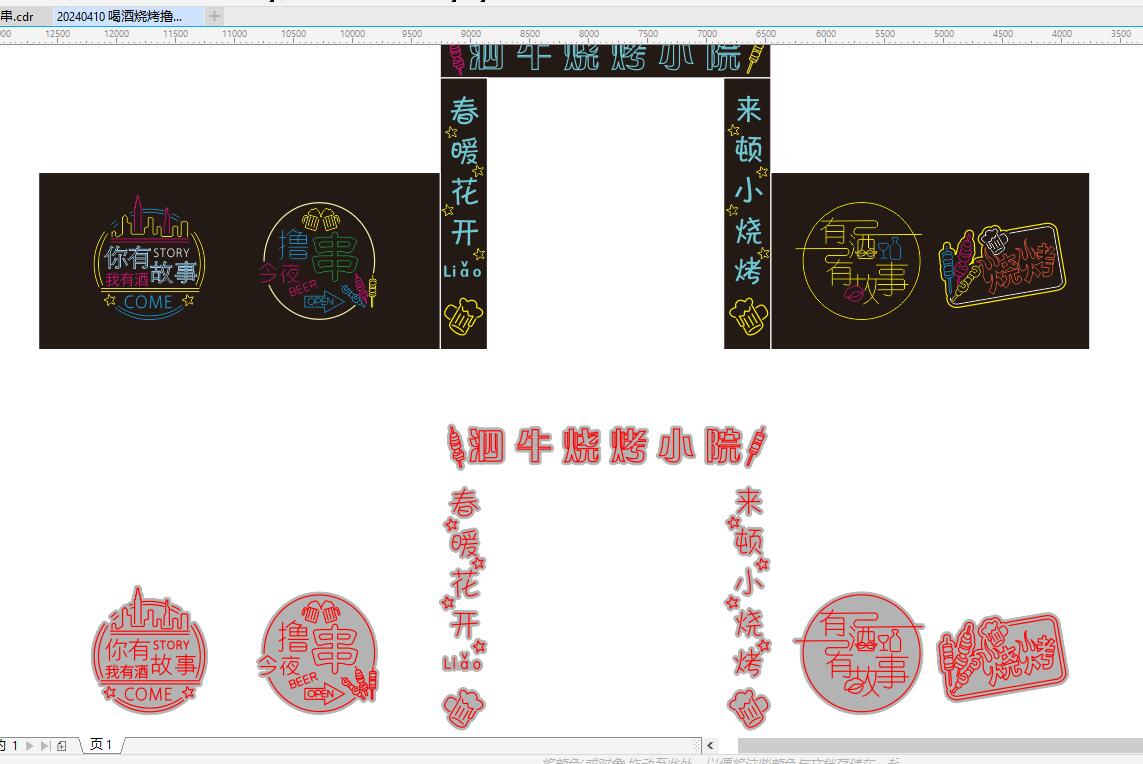
Task: Select the 有酒有故事 yellow neon circle
Action: pyautogui.click(x=860, y=261)
